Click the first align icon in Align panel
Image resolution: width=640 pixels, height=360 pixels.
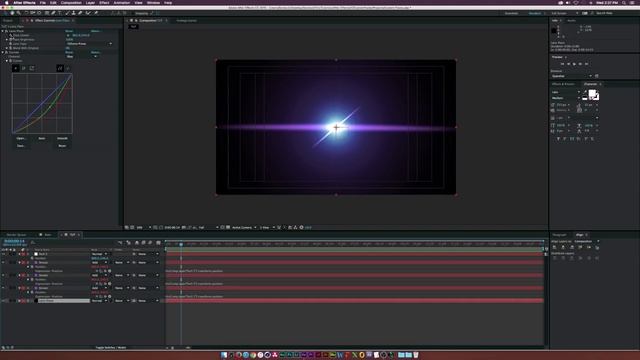554,247
